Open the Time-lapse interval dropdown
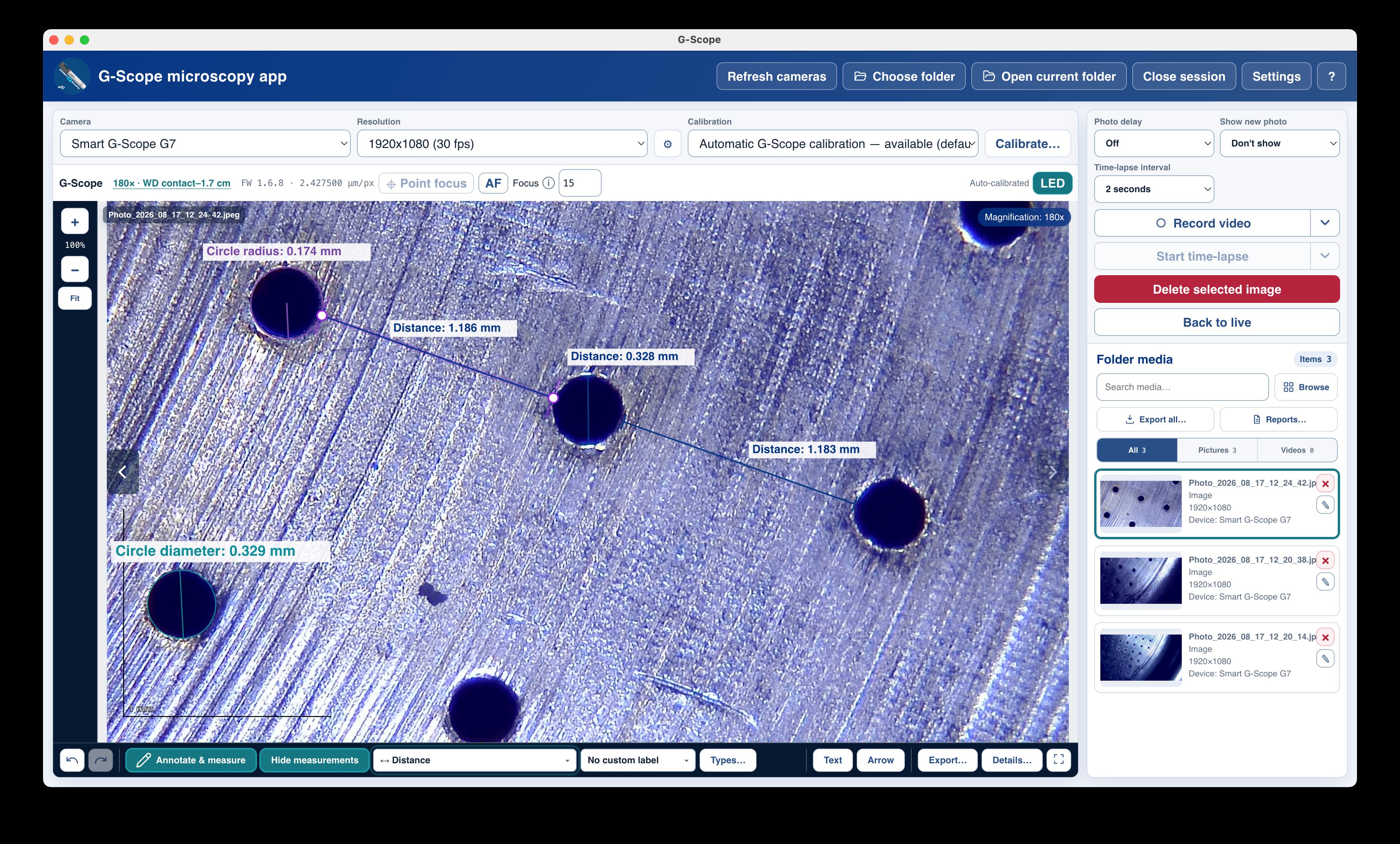Screen dimensions: 1400x844 click(x=1154, y=189)
